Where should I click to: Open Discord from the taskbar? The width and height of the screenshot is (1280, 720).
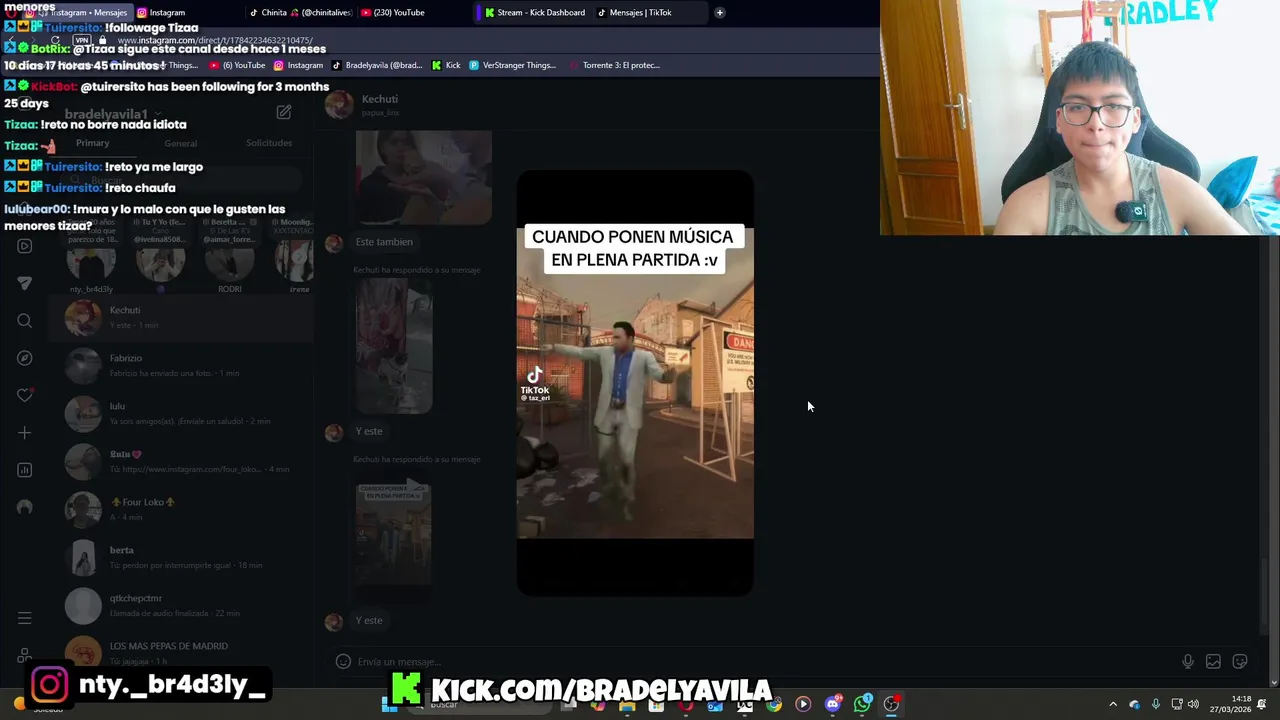point(833,704)
